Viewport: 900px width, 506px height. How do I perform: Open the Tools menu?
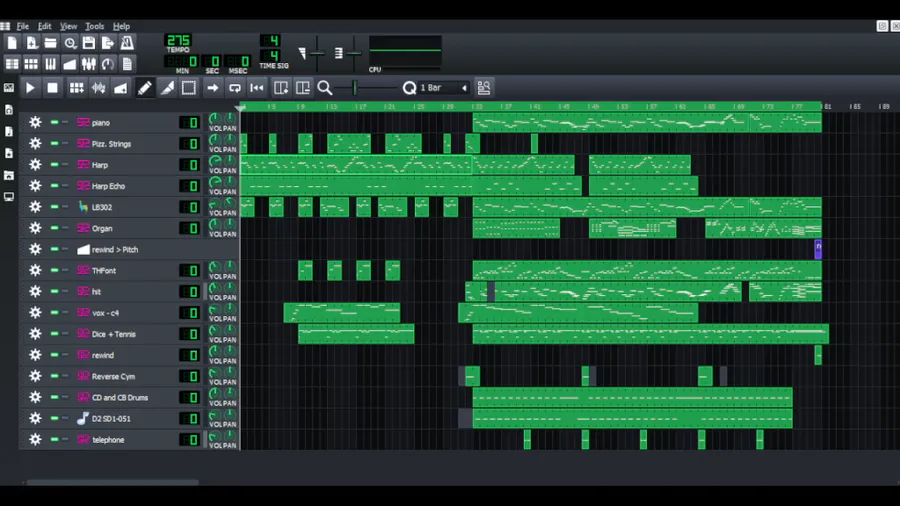(95, 26)
